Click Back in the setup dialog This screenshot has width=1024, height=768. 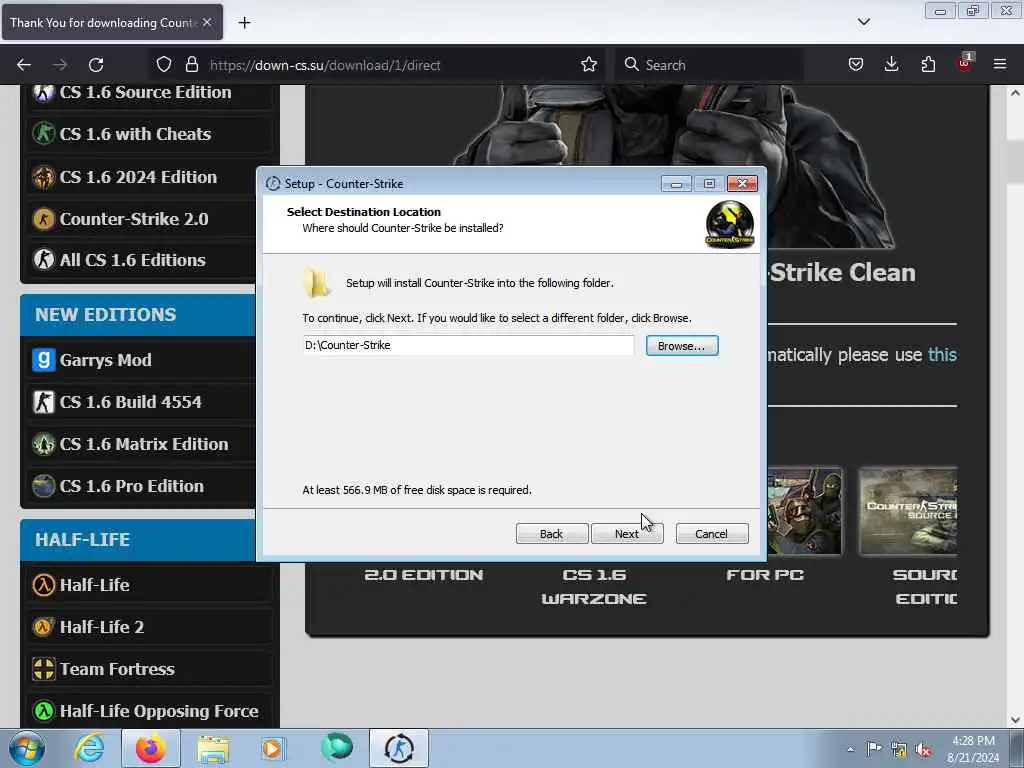click(552, 534)
